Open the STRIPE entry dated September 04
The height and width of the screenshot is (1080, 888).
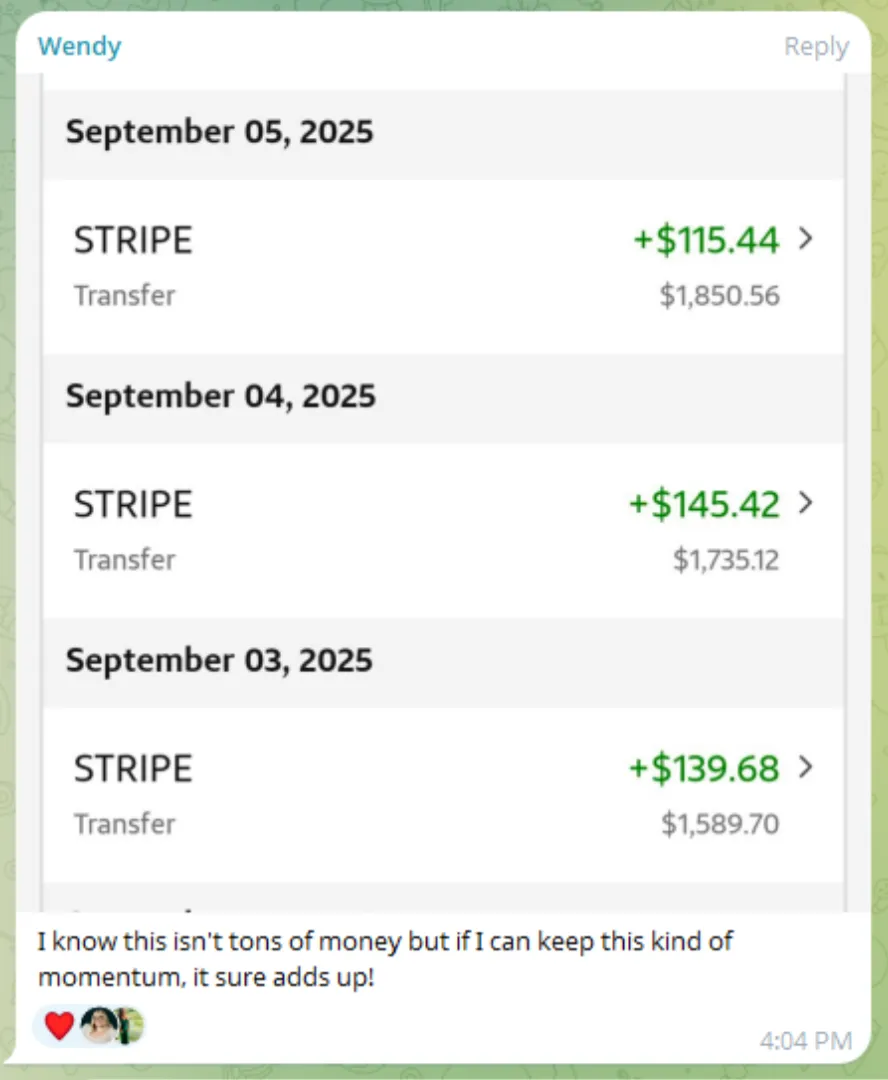(133, 504)
